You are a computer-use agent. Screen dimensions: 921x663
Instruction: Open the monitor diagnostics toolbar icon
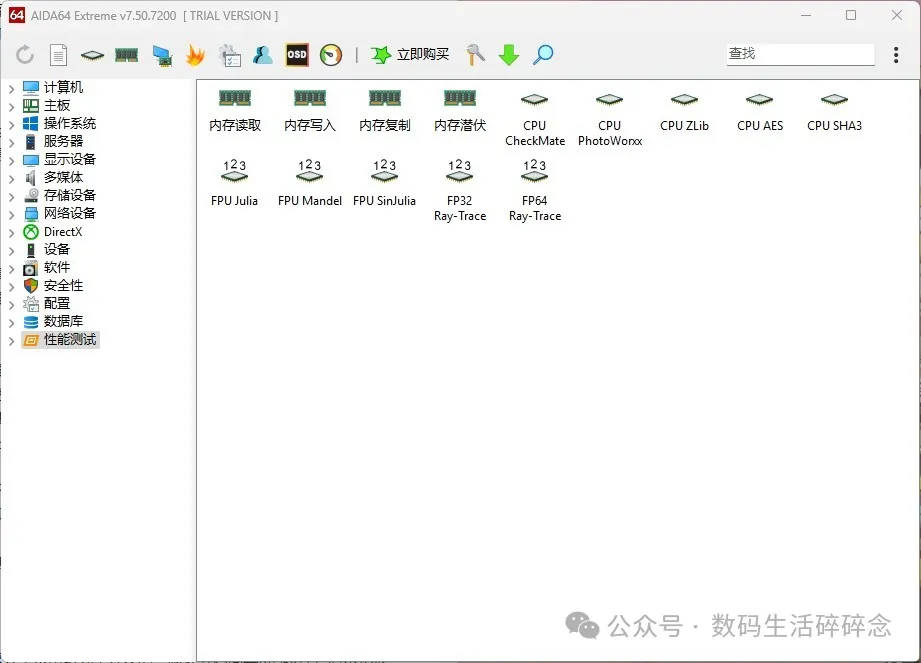pos(162,56)
